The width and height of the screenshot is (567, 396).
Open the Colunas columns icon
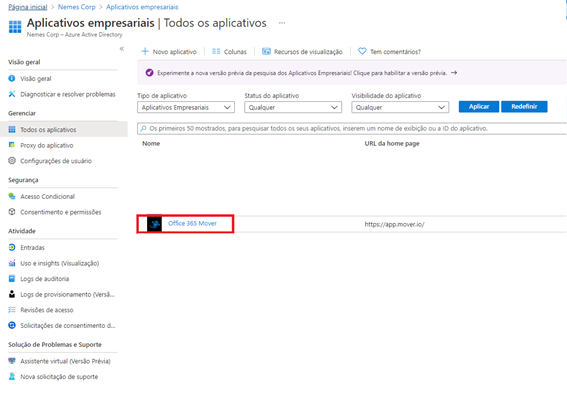(x=216, y=51)
